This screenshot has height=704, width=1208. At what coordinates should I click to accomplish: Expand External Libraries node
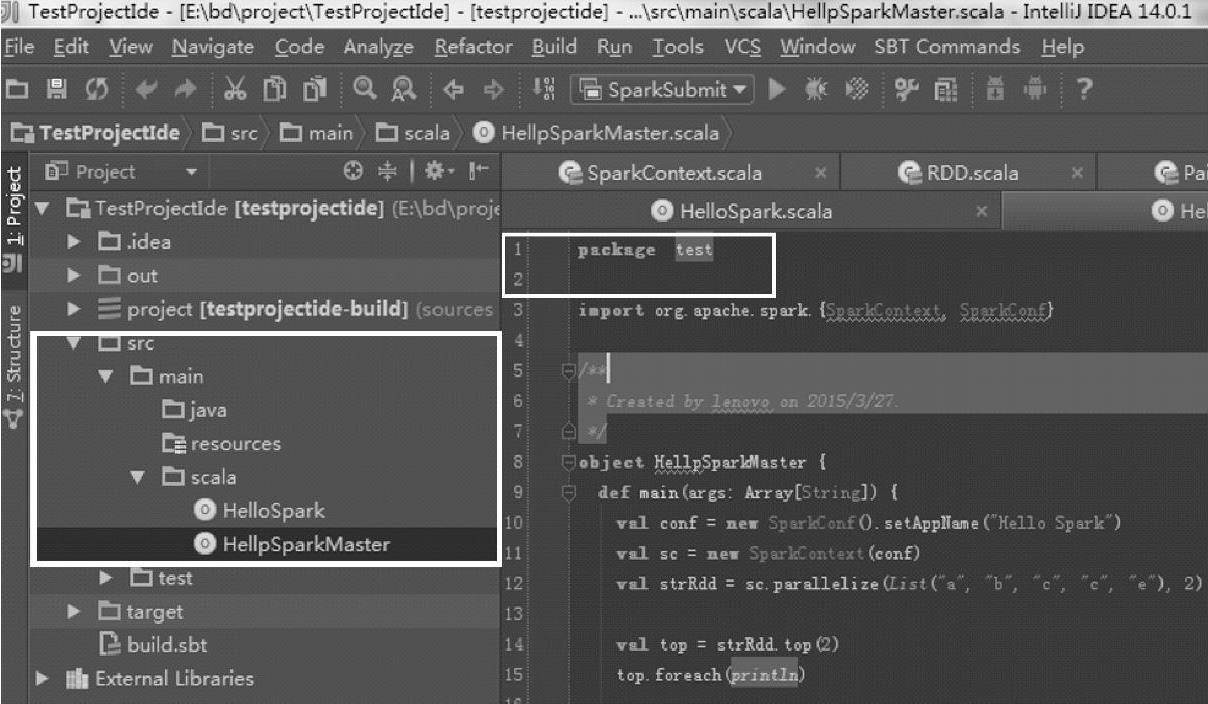pos(42,679)
